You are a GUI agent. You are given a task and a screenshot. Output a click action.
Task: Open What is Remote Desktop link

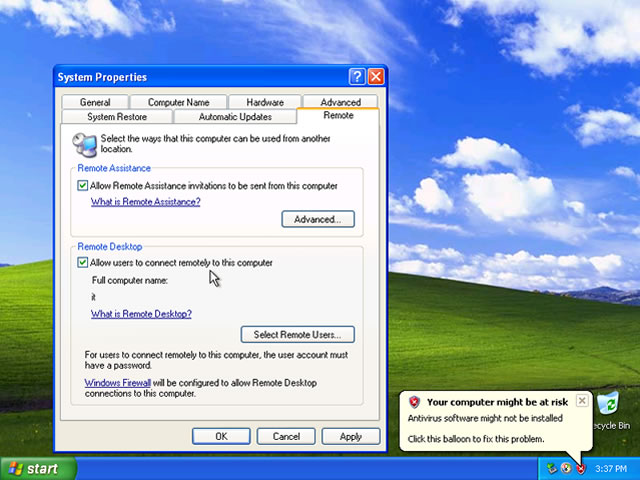(x=141, y=314)
